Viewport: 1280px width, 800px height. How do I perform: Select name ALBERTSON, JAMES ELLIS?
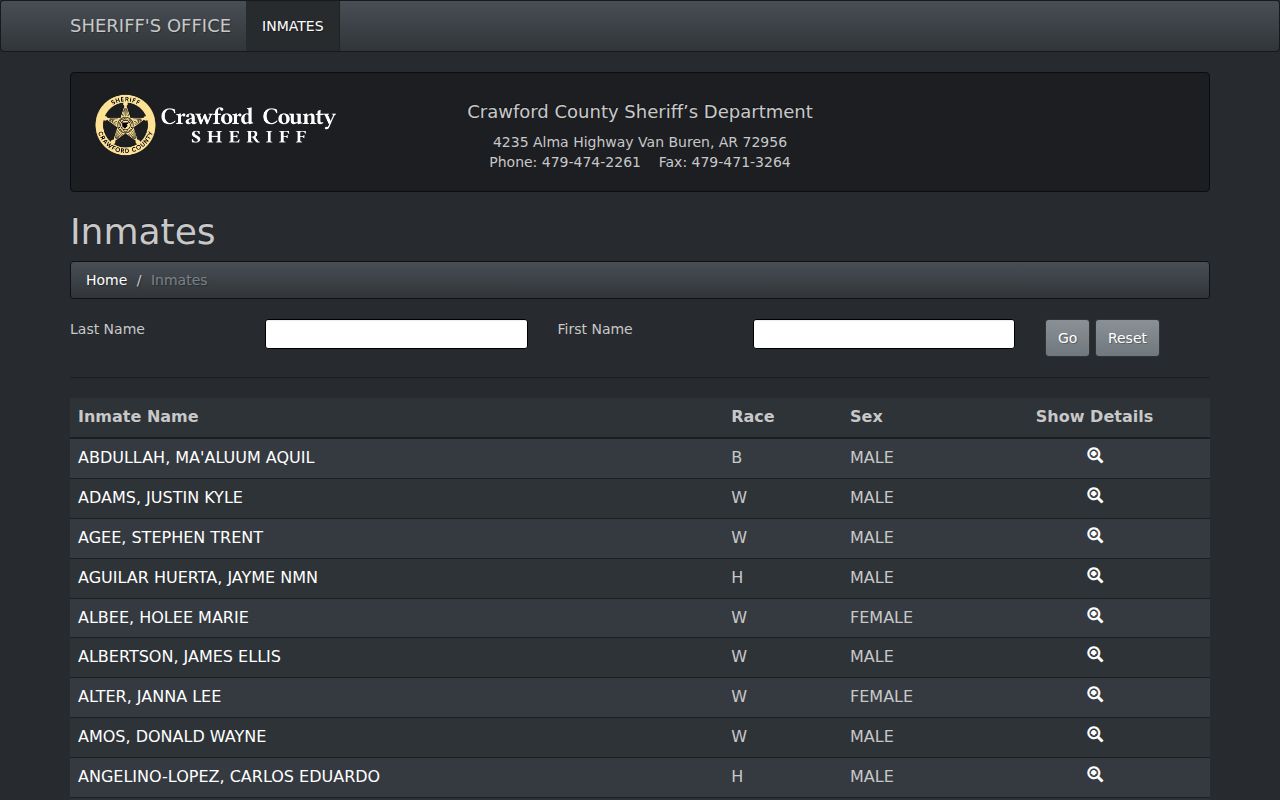point(179,656)
